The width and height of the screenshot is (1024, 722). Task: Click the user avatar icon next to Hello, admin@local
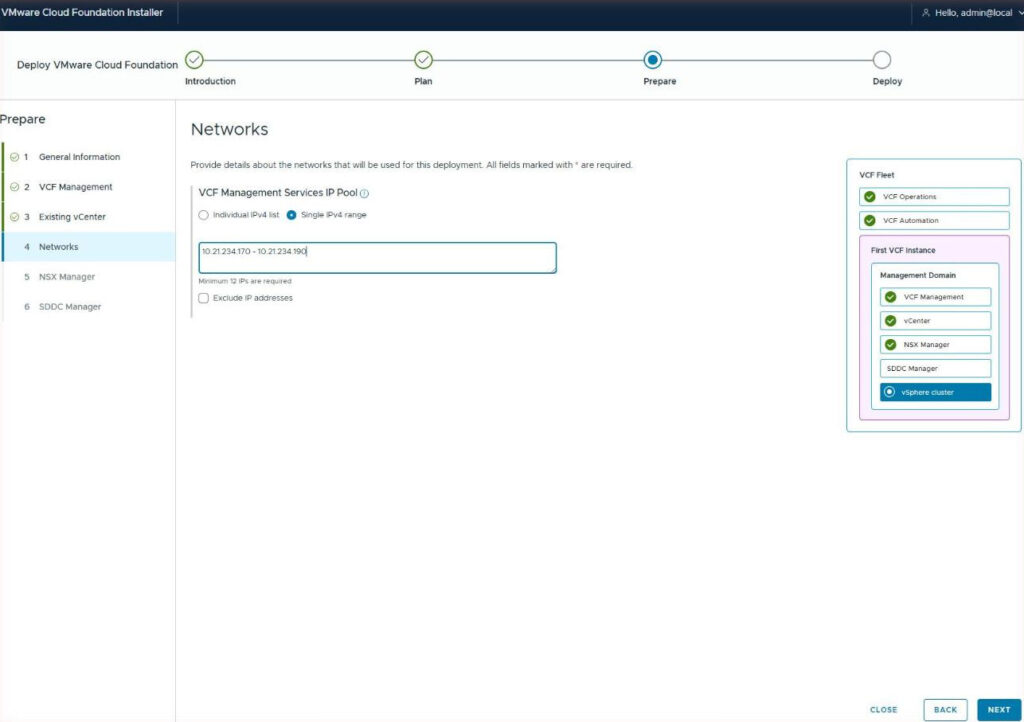925,12
